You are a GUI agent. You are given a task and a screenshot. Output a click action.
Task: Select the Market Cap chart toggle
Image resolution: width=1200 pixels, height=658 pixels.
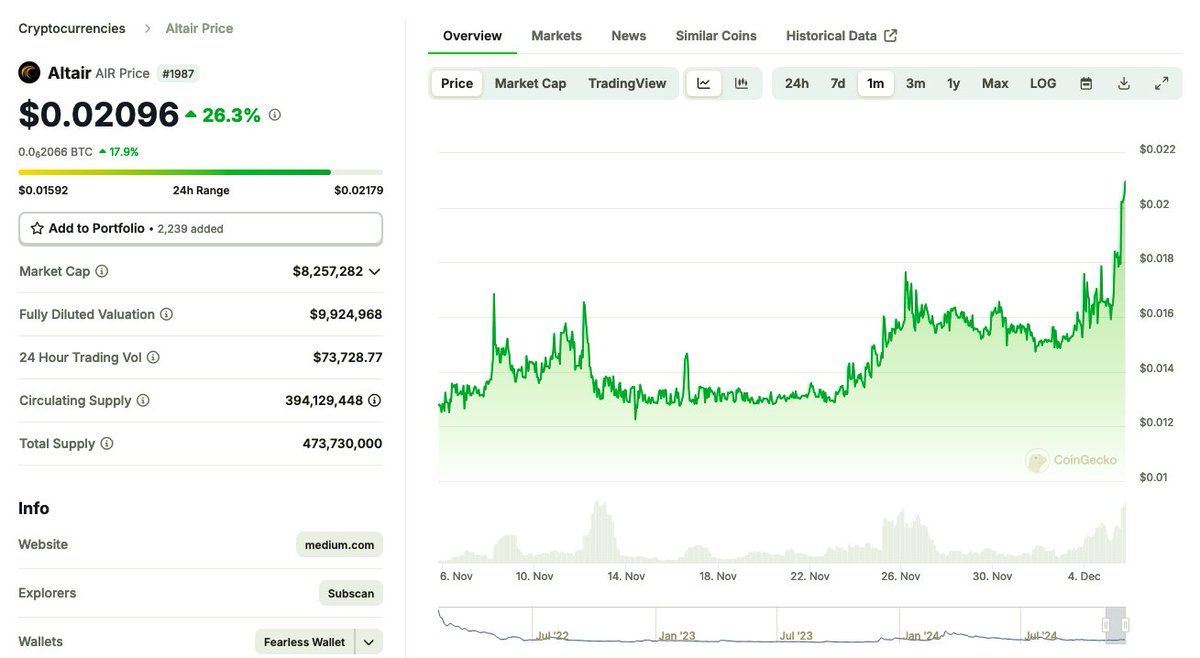530,84
